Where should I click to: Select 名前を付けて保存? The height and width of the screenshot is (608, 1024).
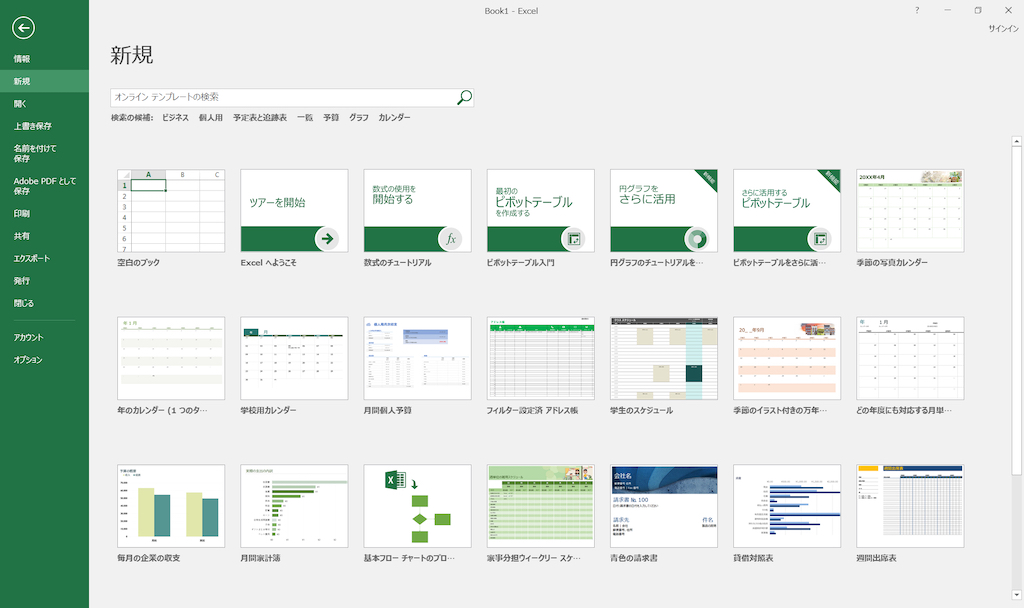(44, 153)
